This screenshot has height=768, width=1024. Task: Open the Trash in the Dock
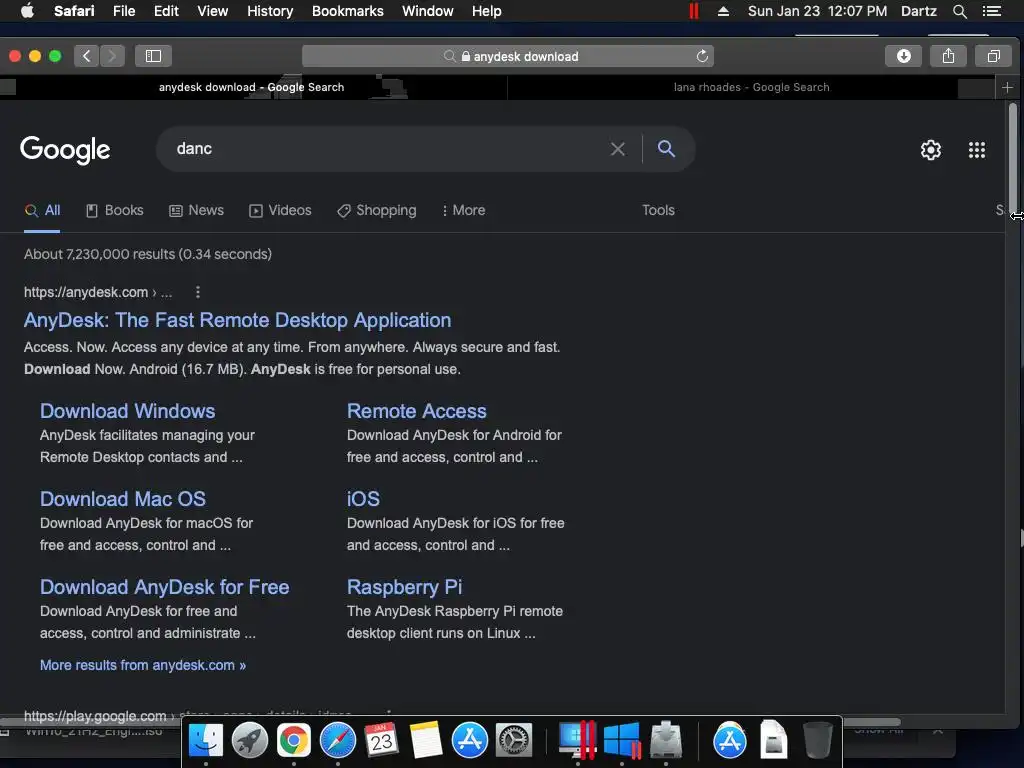pyautogui.click(x=817, y=741)
